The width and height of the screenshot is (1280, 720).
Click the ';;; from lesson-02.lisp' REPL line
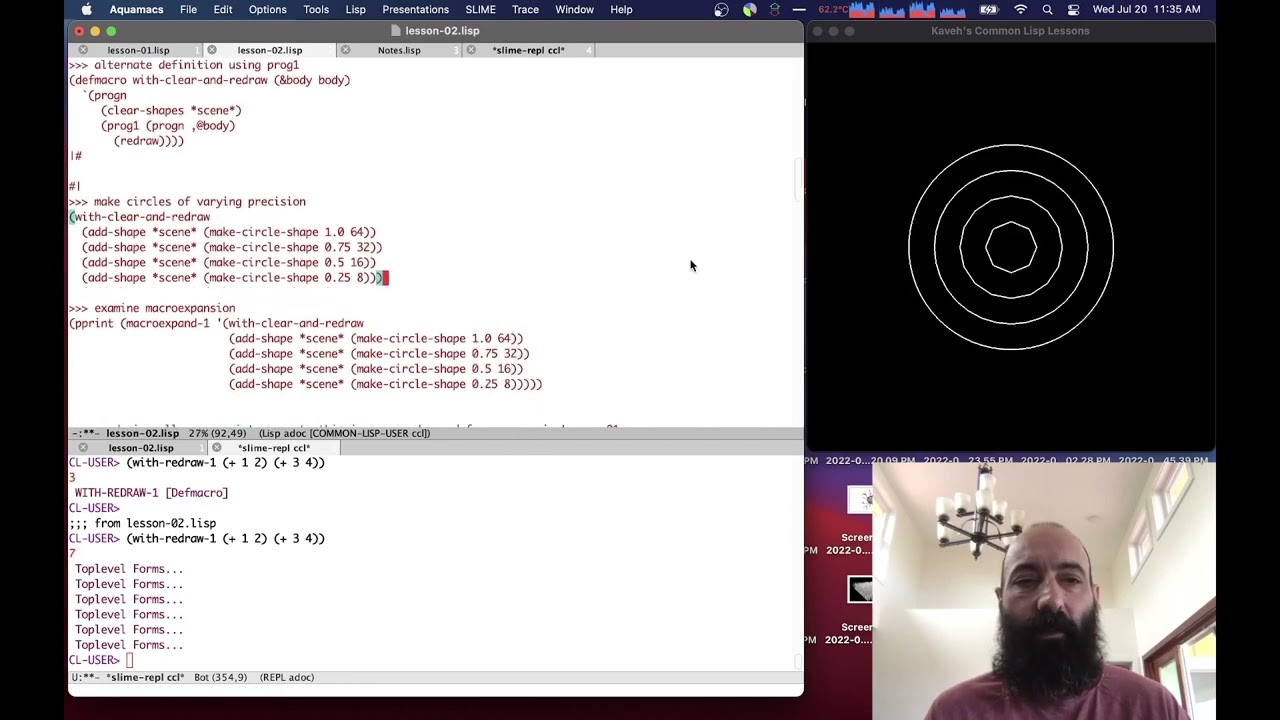point(142,523)
